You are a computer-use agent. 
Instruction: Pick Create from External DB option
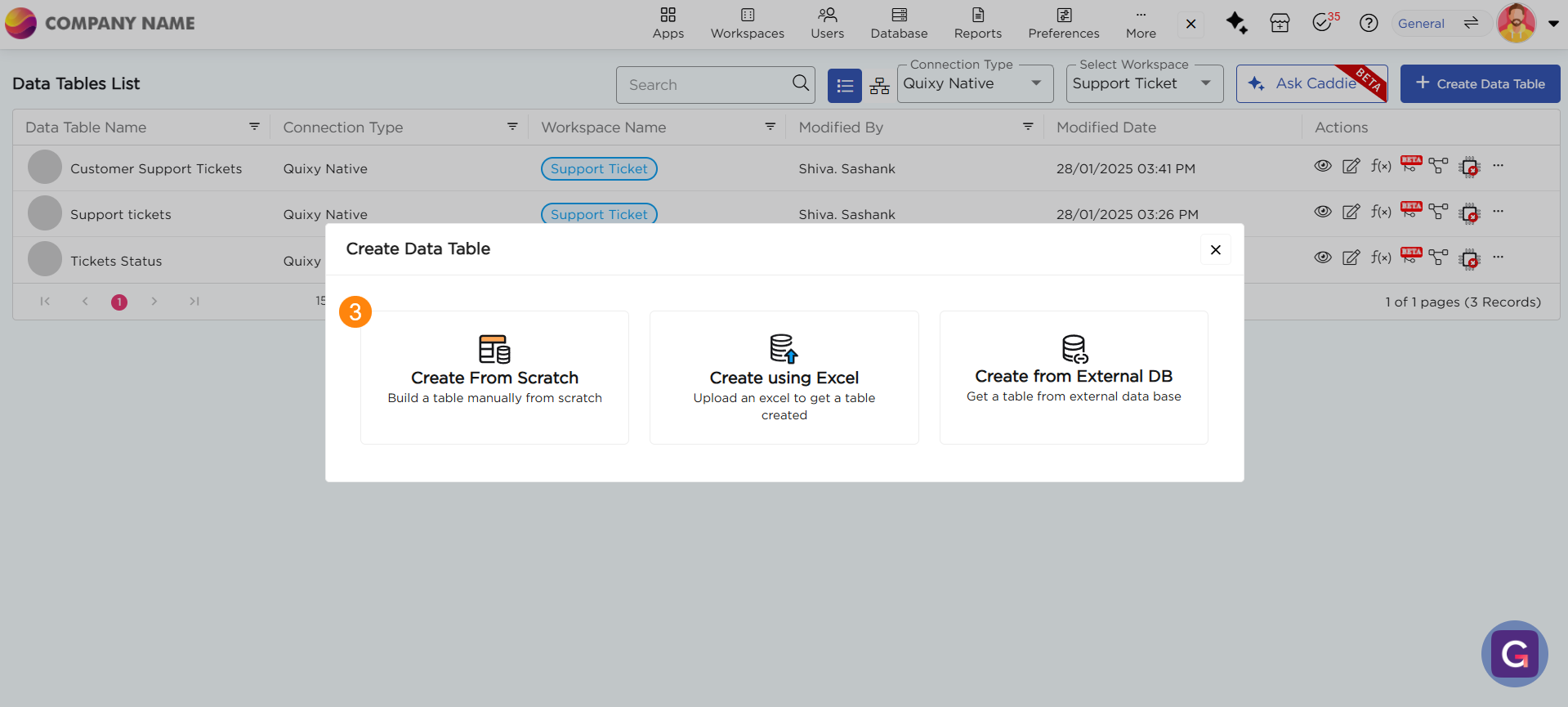(x=1073, y=377)
